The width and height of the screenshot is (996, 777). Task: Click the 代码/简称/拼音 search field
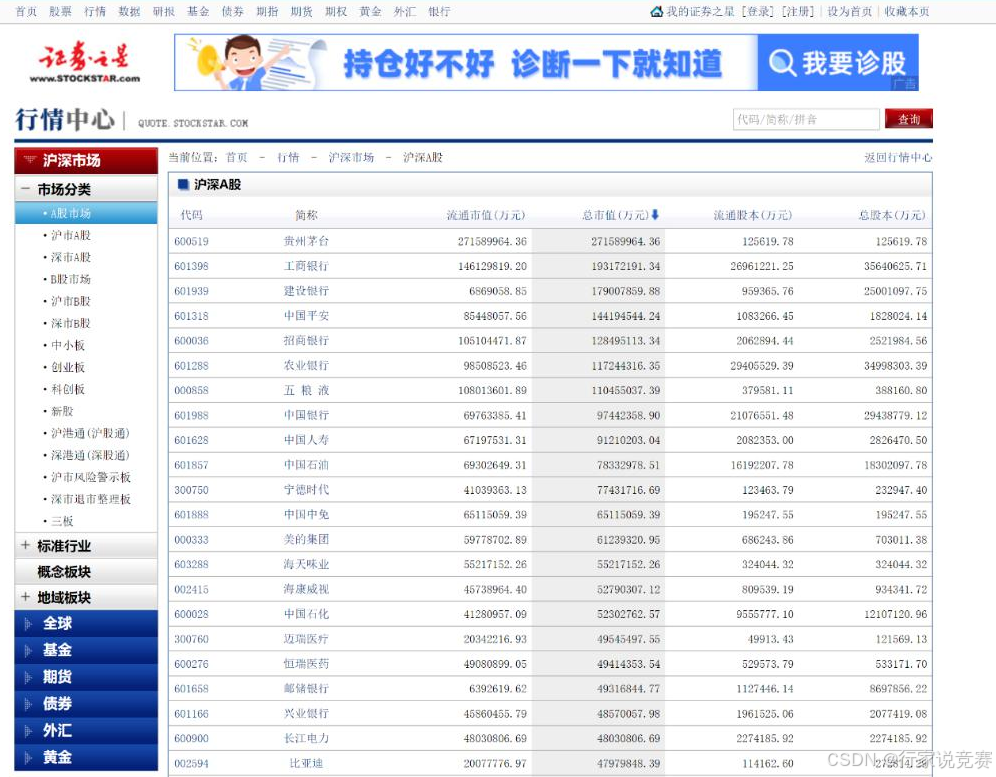coord(806,119)
